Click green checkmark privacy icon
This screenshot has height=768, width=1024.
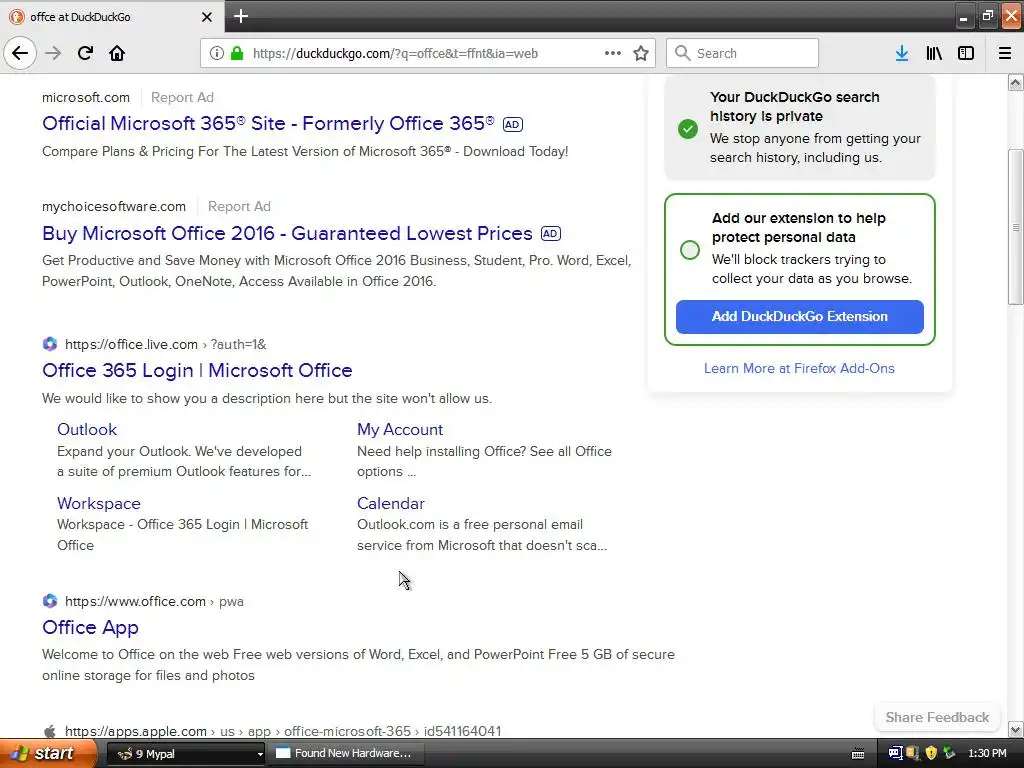[x=688, y=129]
